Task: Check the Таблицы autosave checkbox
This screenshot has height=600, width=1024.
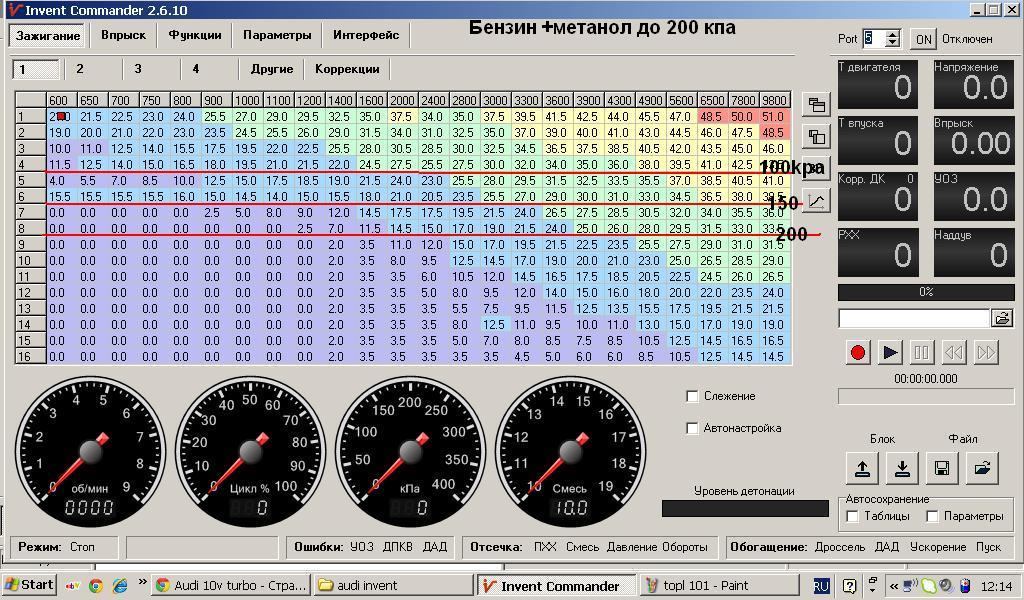Action: (852, 516)
